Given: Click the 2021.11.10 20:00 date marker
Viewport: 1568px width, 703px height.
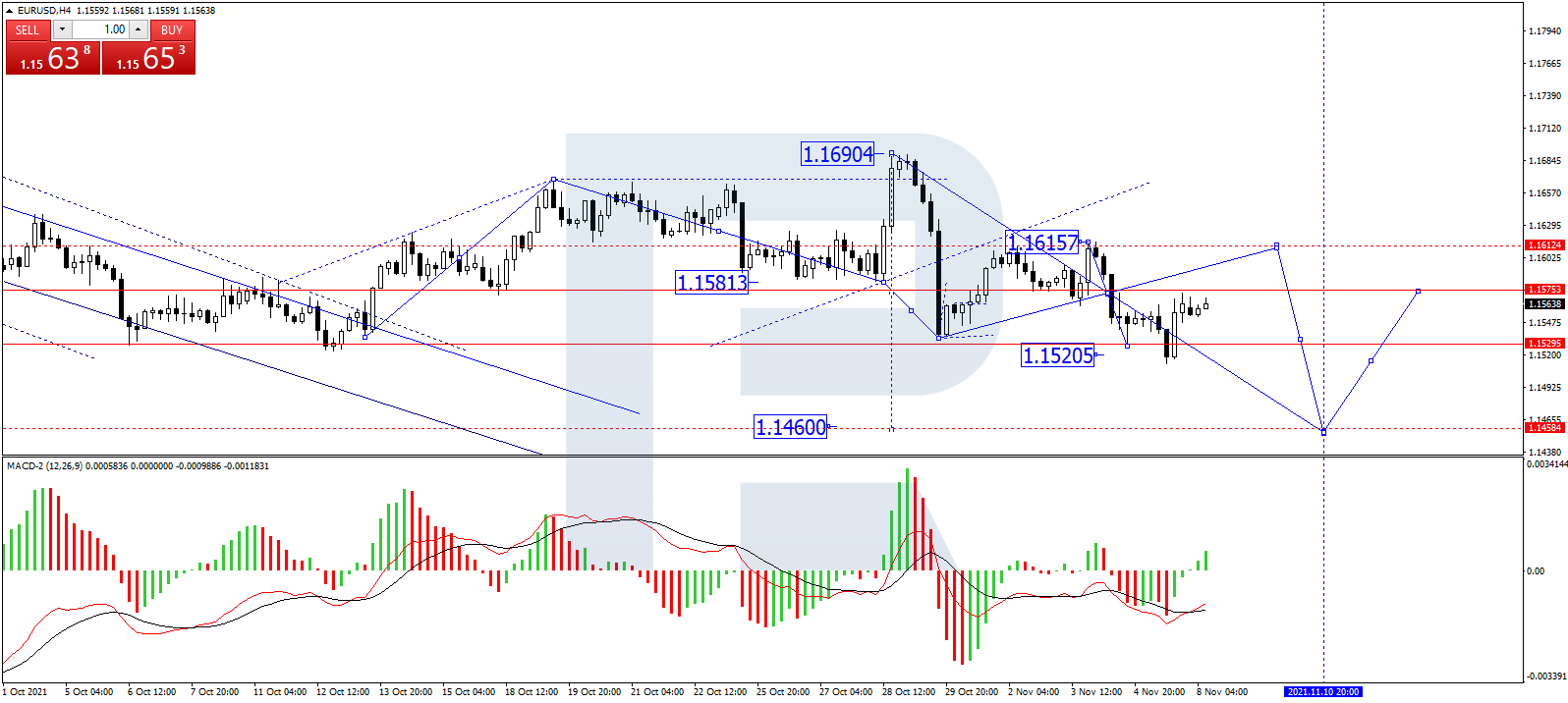Looking at the screenshot, I should click(1323, 692).
